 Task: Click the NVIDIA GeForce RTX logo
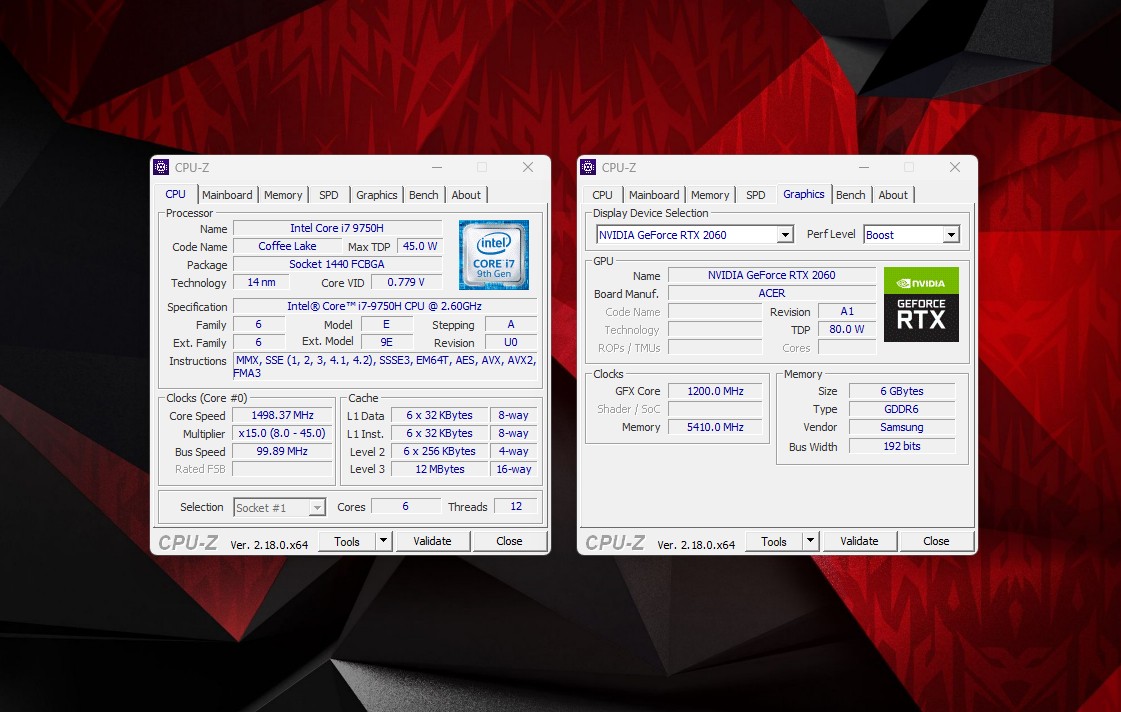pos(921,304)
